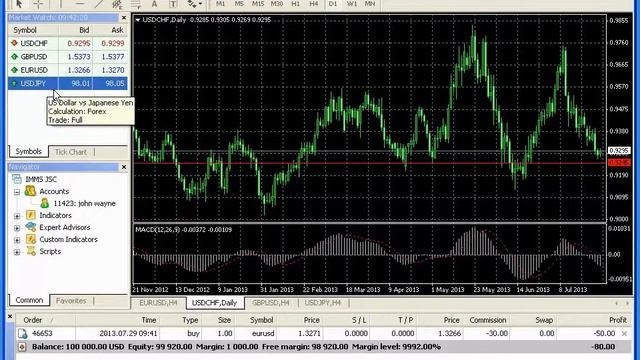Close the Market Watch panel
This screenshot has width=640, height=360.
coord(124,18)
